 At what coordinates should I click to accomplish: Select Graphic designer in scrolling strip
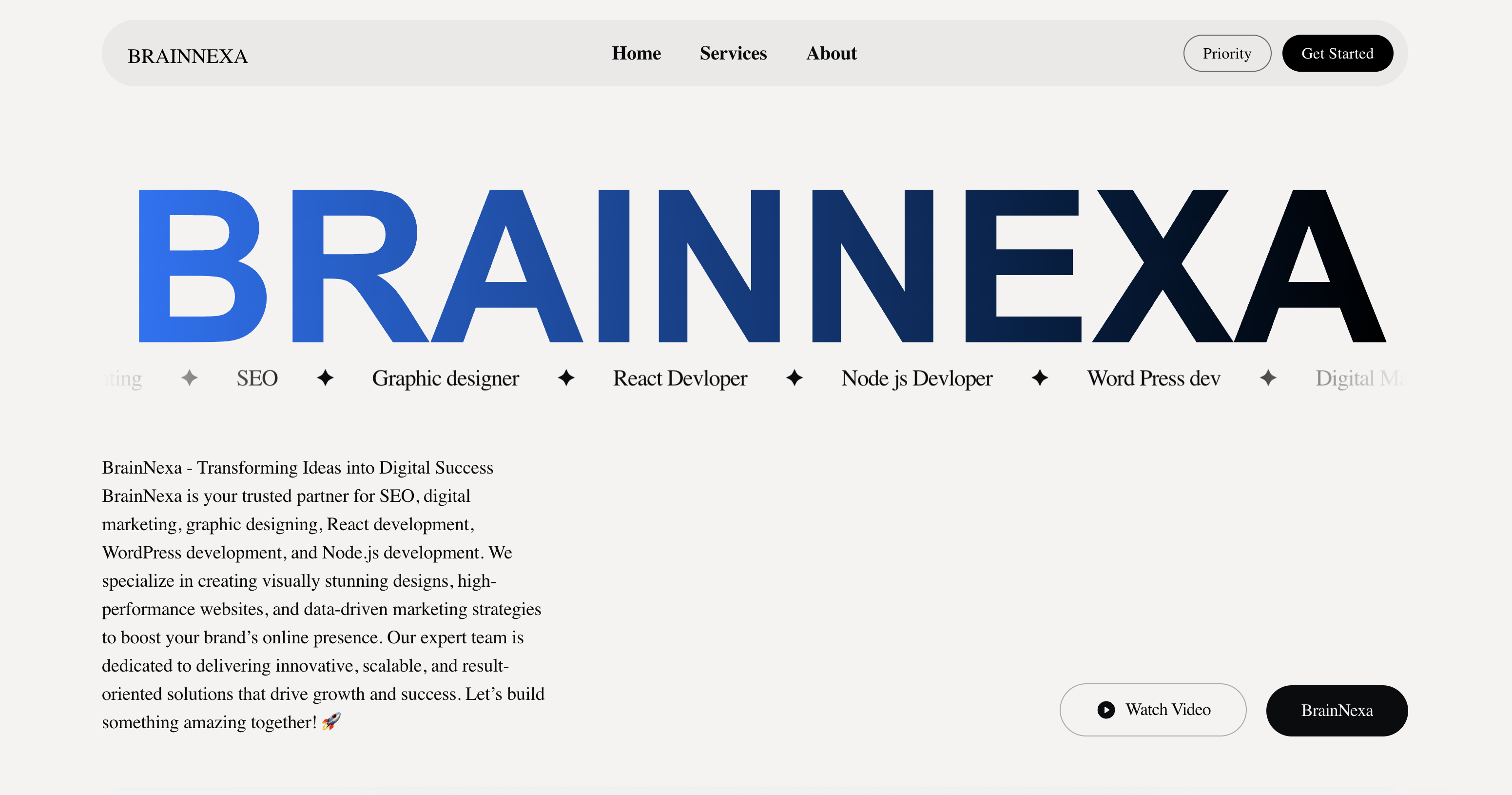[446, 378]
